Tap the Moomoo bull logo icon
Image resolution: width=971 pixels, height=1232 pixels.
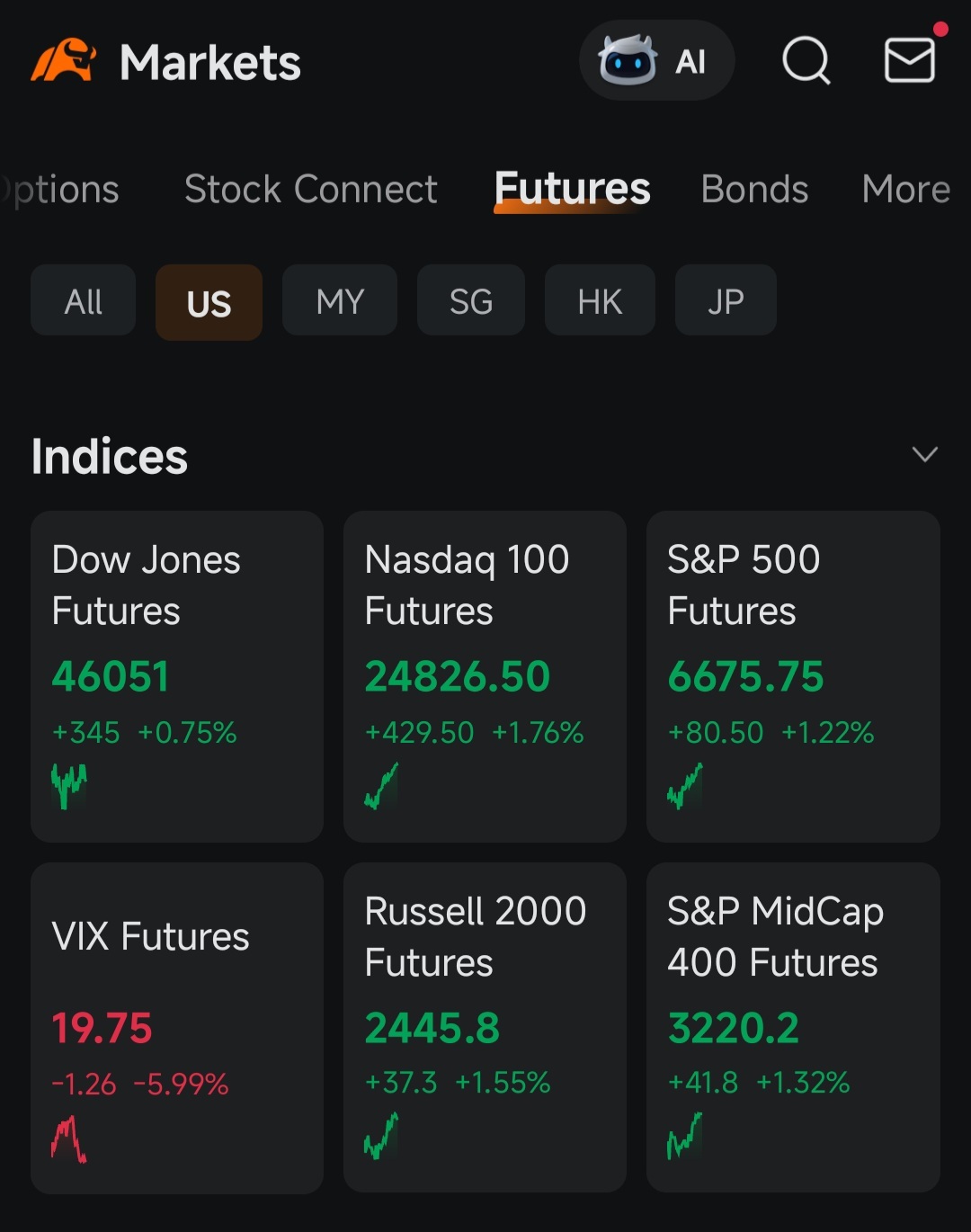64,61
